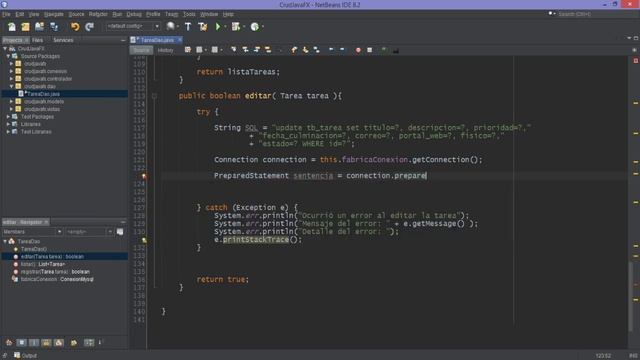Click the Last Edit icon in editor toolbar
The width and height of the screenshot is (640, 360).
(x=188, y=50)
